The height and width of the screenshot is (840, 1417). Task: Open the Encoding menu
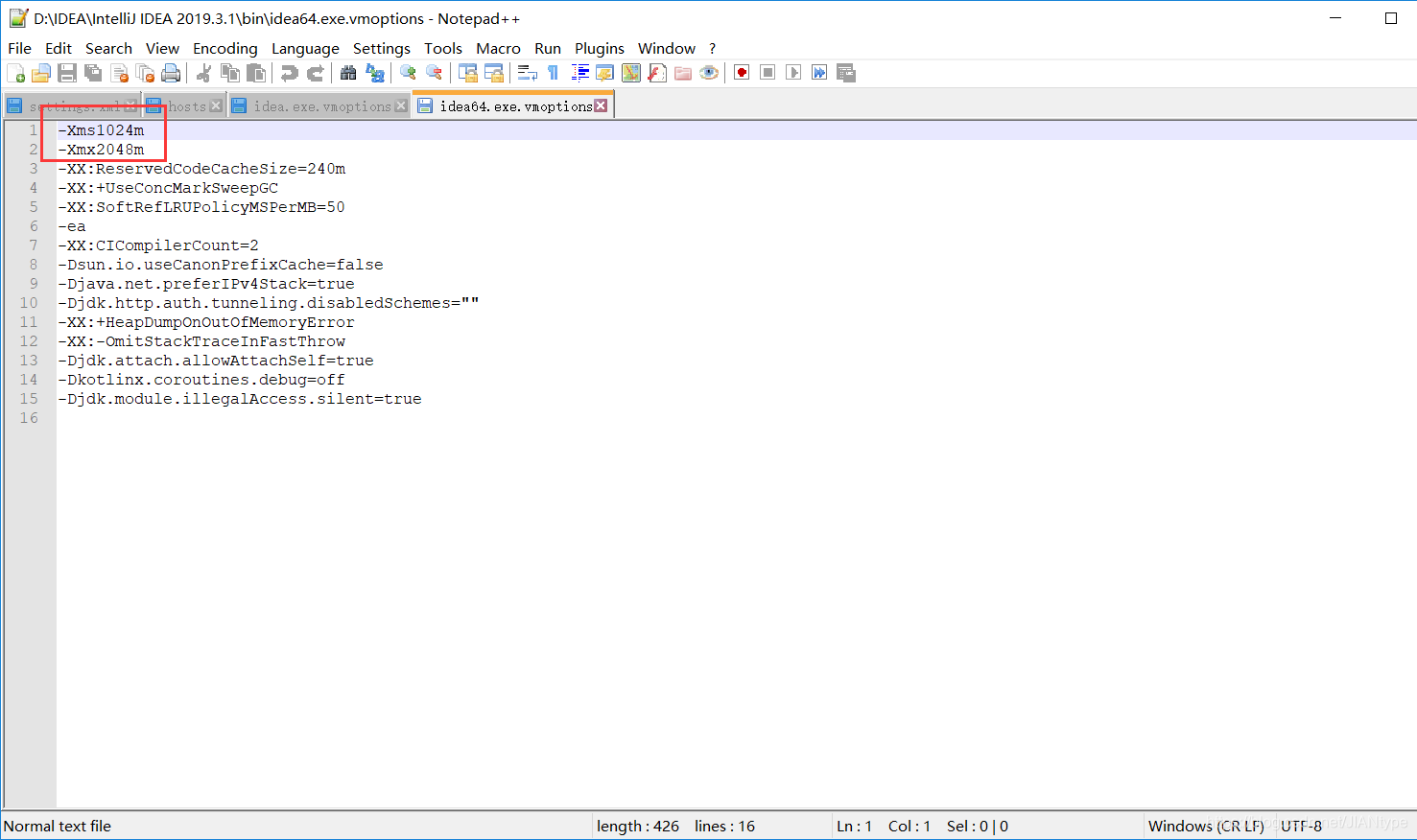pos(225,48)
